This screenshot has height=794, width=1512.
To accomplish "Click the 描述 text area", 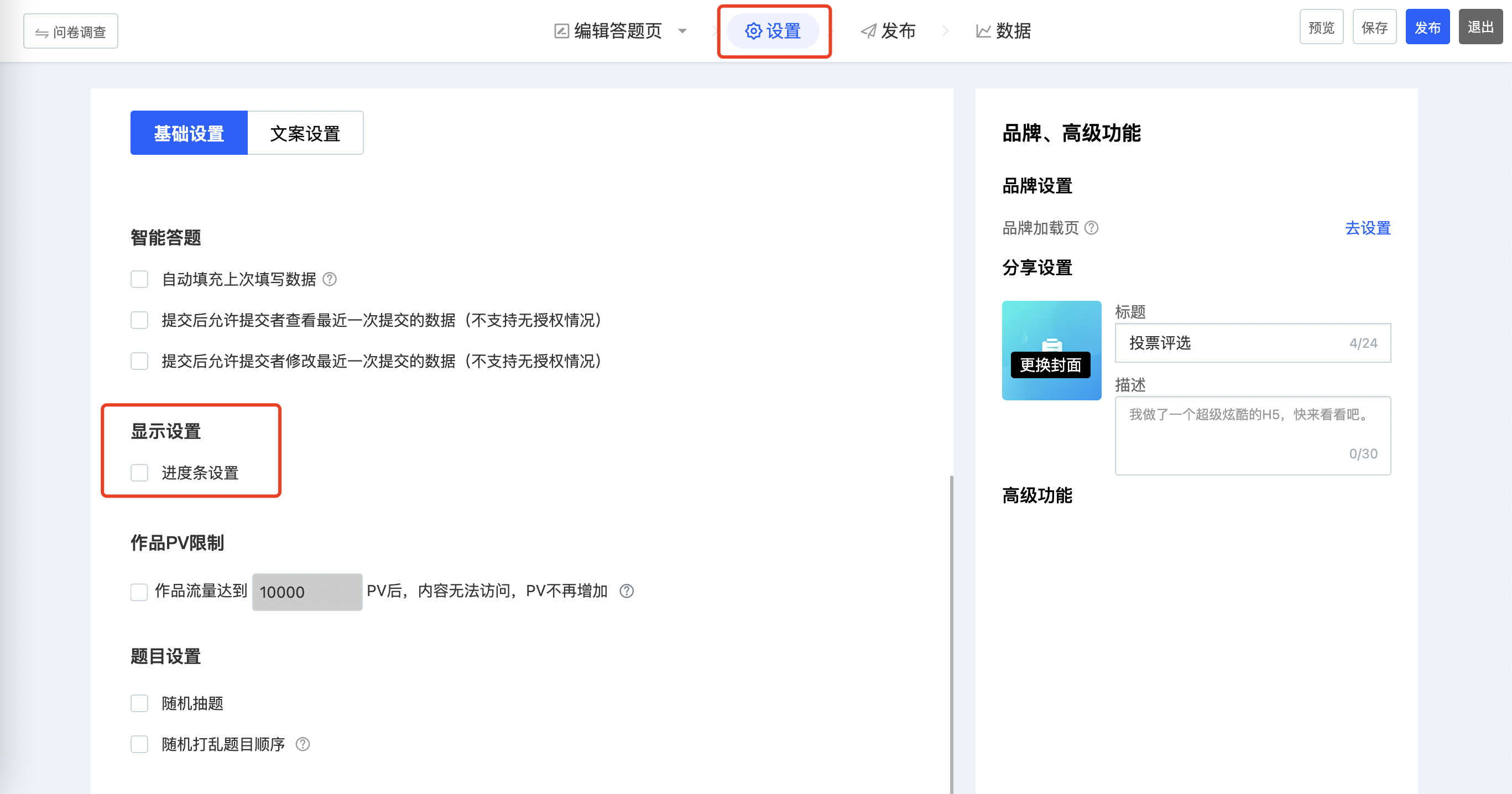I will [x=1253, y=436].
